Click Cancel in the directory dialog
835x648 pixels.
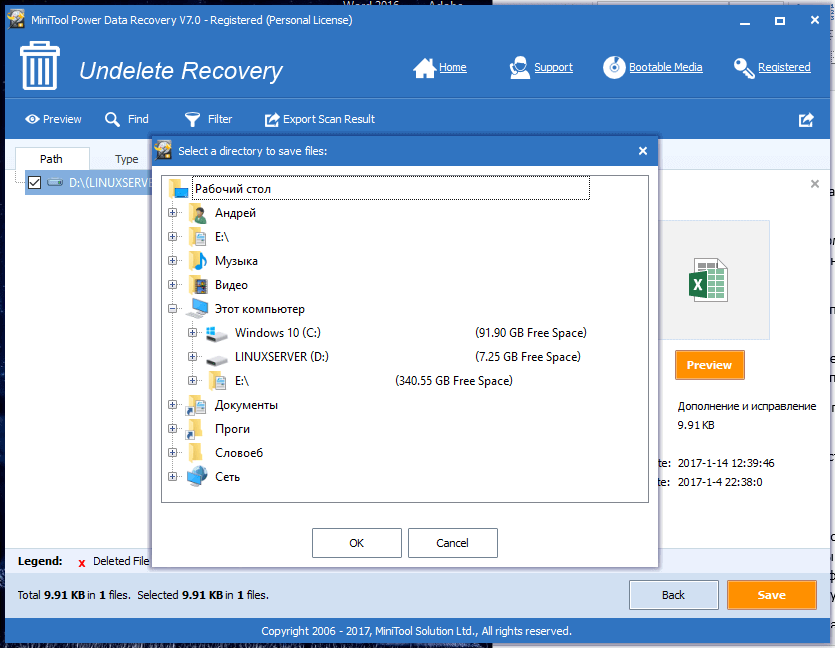452,543
